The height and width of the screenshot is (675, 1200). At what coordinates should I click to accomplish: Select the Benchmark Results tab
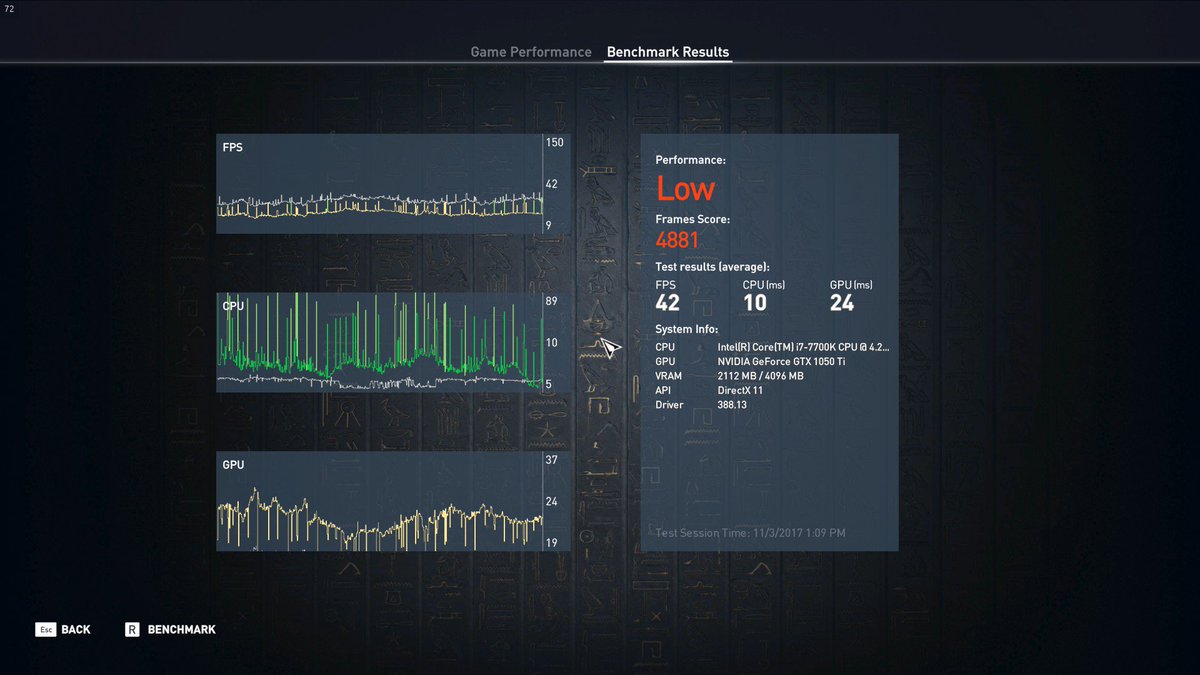click(x=668, y=52)
